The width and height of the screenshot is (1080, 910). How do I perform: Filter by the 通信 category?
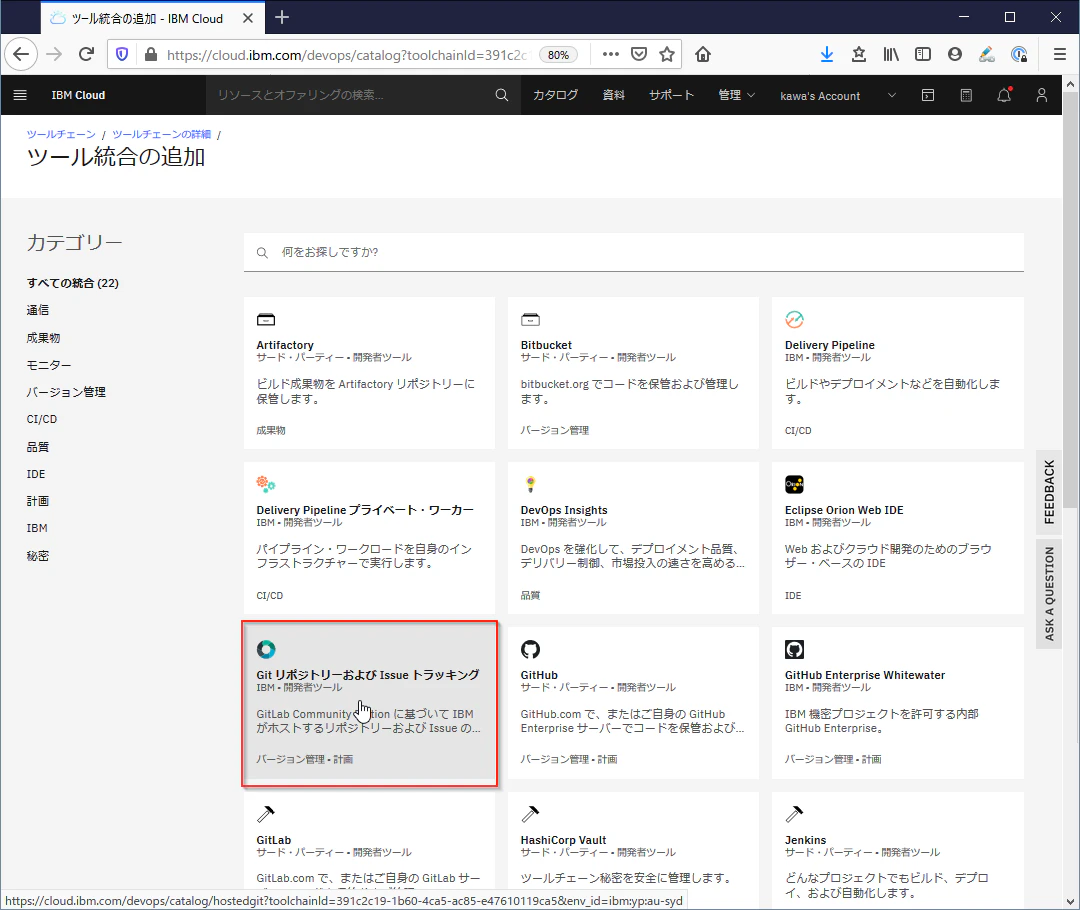coord(38,310)
